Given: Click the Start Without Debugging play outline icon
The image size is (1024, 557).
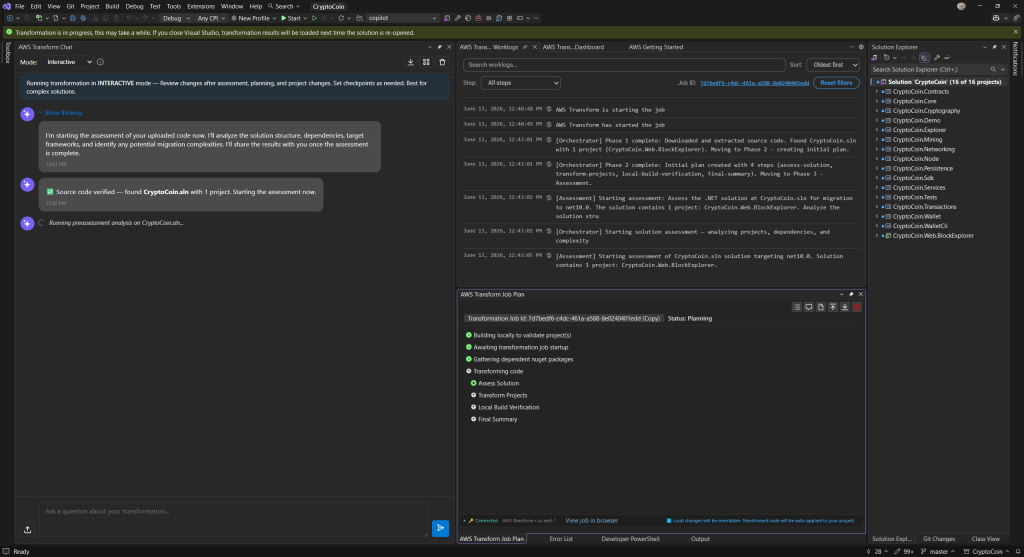Looking at the screenshot, I should click(314, 18).
